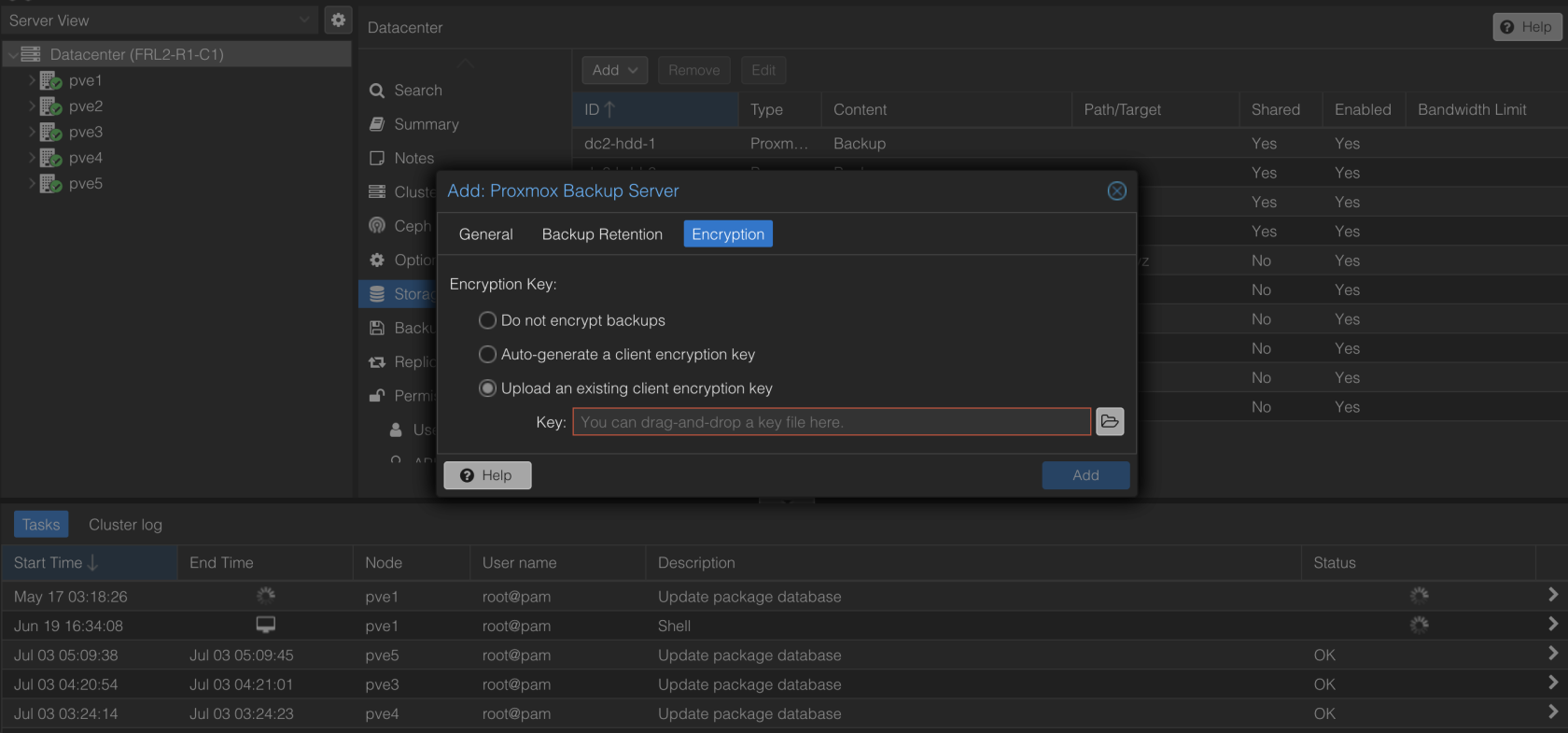Click the Remove storage button
This screenshot has width=1568, height=733.
click(x=693, y=70)
